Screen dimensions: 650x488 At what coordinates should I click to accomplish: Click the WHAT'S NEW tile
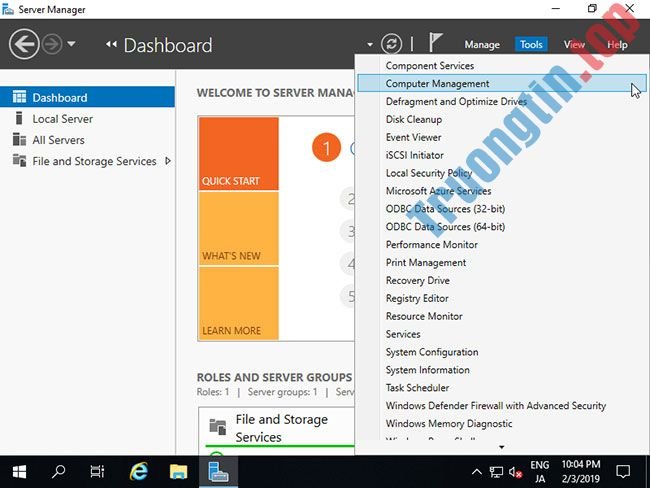tap(239, 229)
